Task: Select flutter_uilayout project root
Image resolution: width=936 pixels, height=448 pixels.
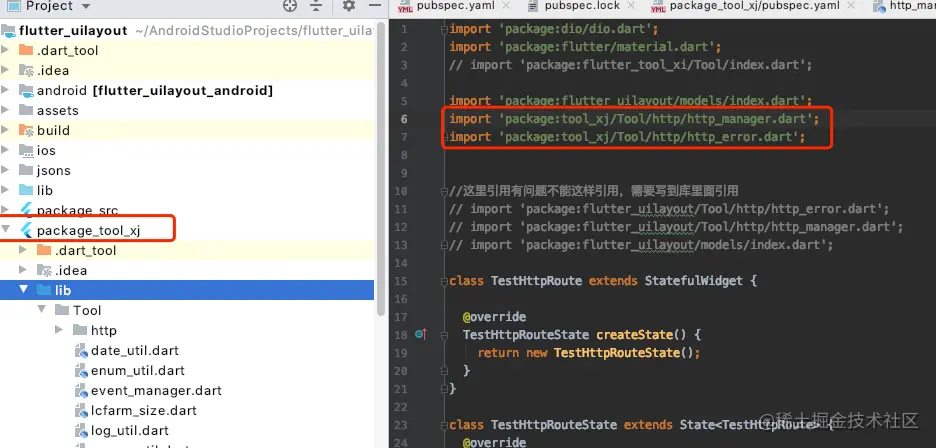Action: (x=73, y=30)
